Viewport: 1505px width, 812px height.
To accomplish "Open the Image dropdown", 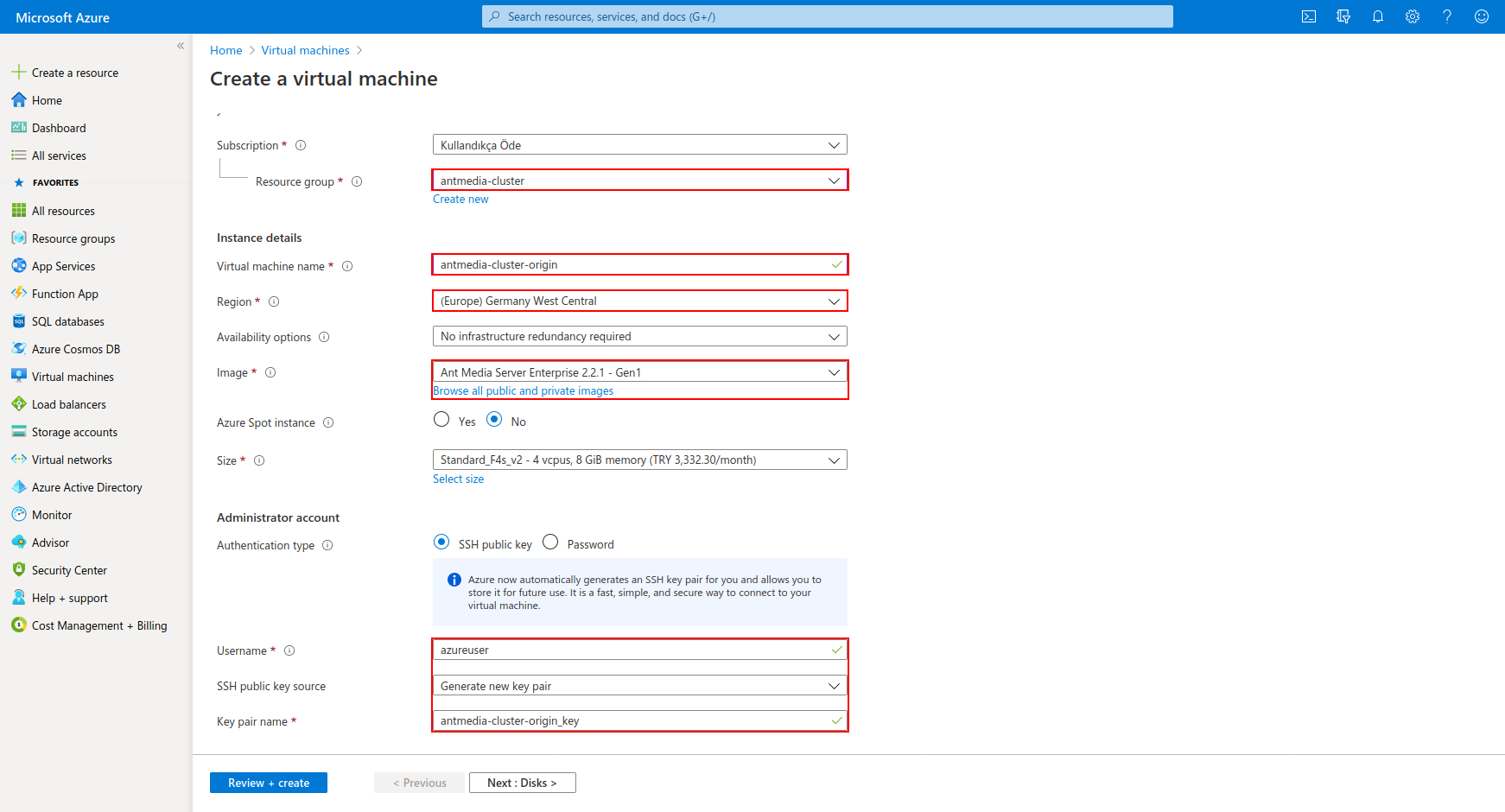I will point(639,372).
